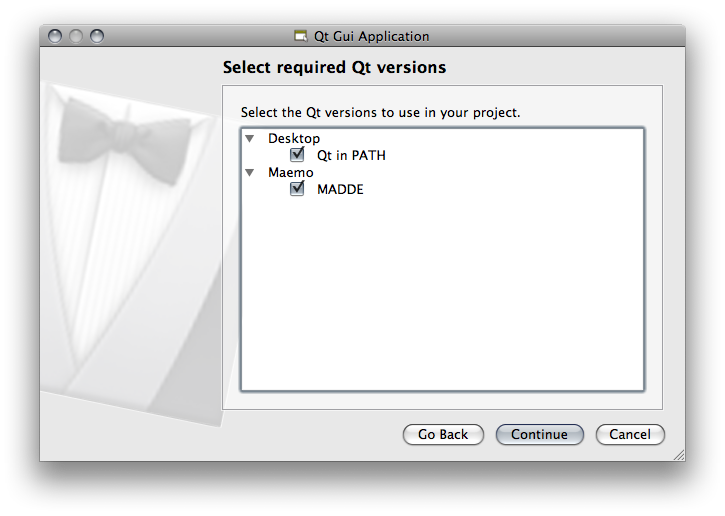Cancel the Qt version wizard

coord(630,434)
